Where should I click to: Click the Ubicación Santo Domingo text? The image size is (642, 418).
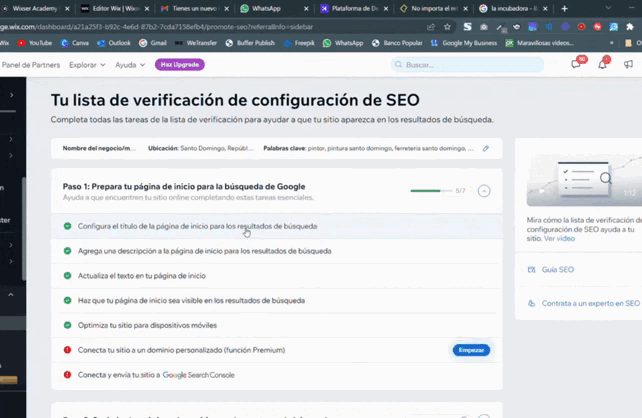pyautogui.click(x=201, y=148)
